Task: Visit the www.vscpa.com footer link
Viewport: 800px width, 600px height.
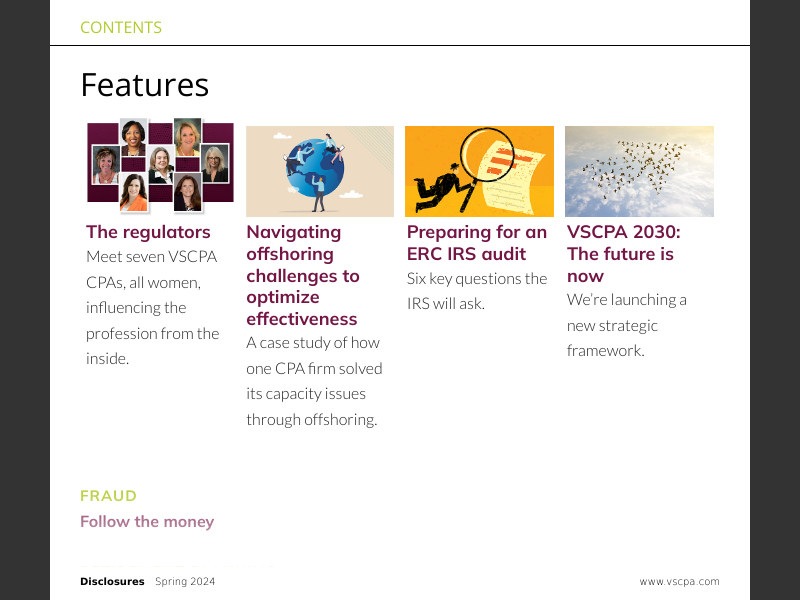Action: tap(679, 582)
